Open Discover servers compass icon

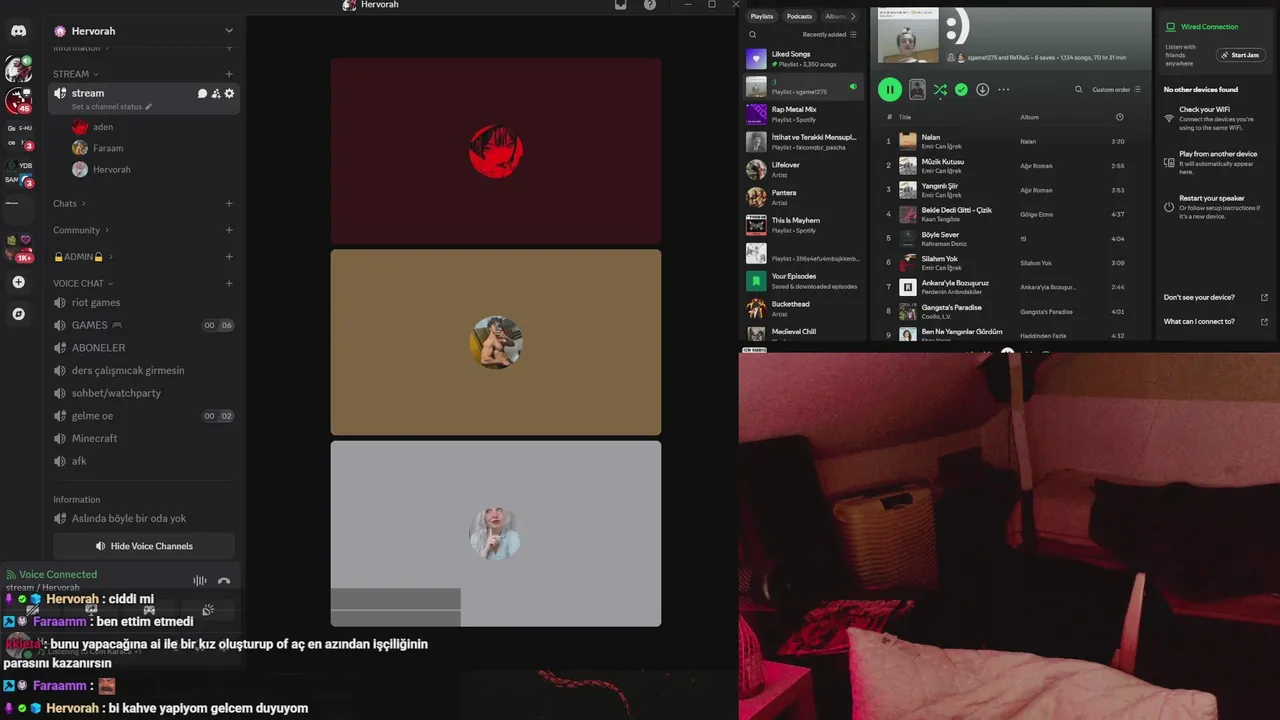(x=18, y=314)
